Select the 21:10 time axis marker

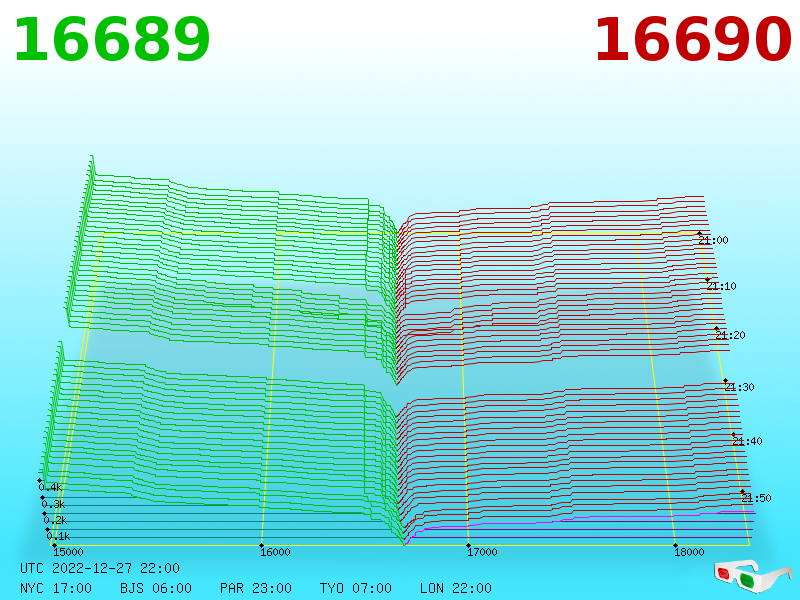point(721,286)
